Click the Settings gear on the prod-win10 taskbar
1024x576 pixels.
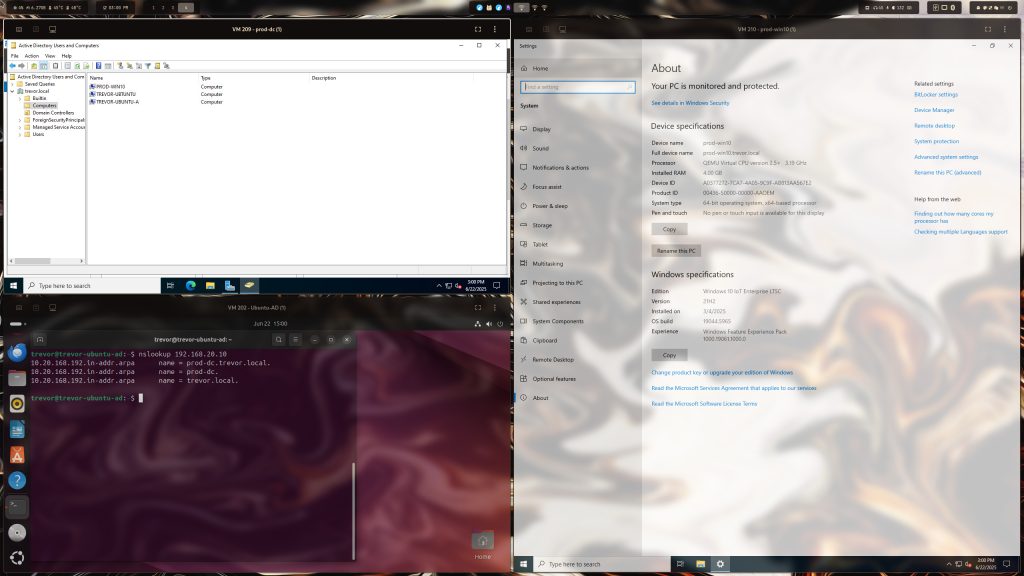pos(720,564)
